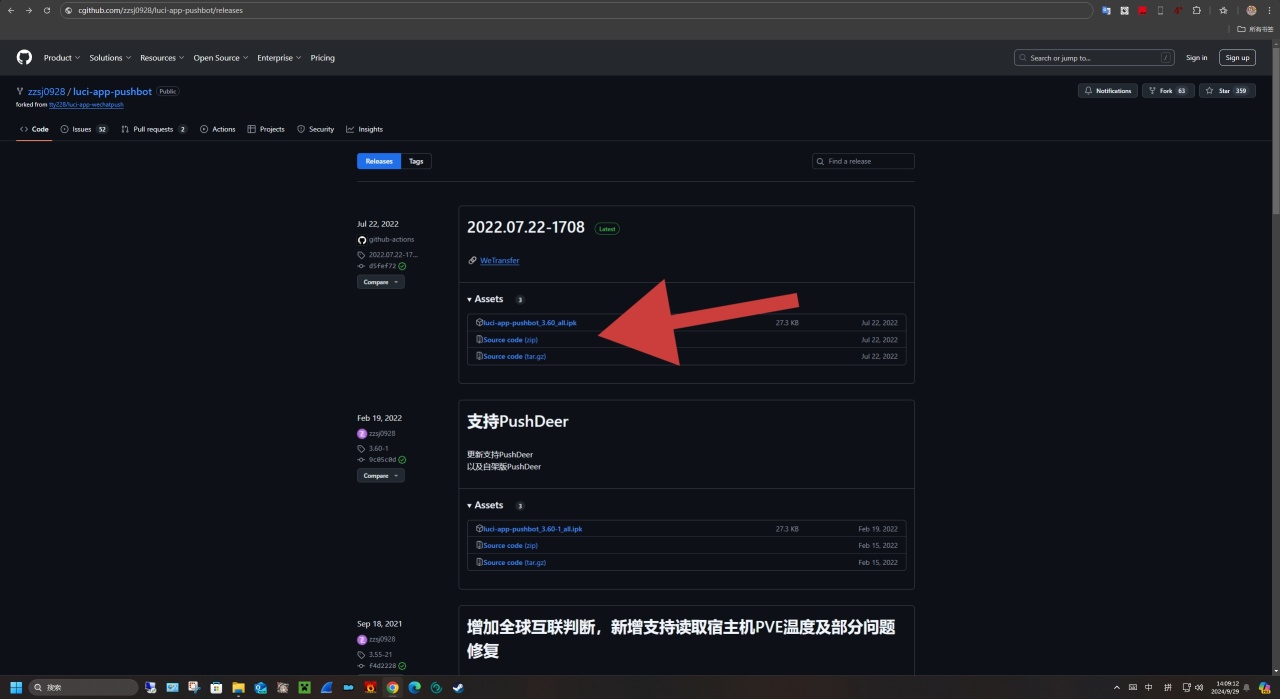Open Outlook from taskbar
The width and height of the screenshot is (1280, 699).
(260, 687)
